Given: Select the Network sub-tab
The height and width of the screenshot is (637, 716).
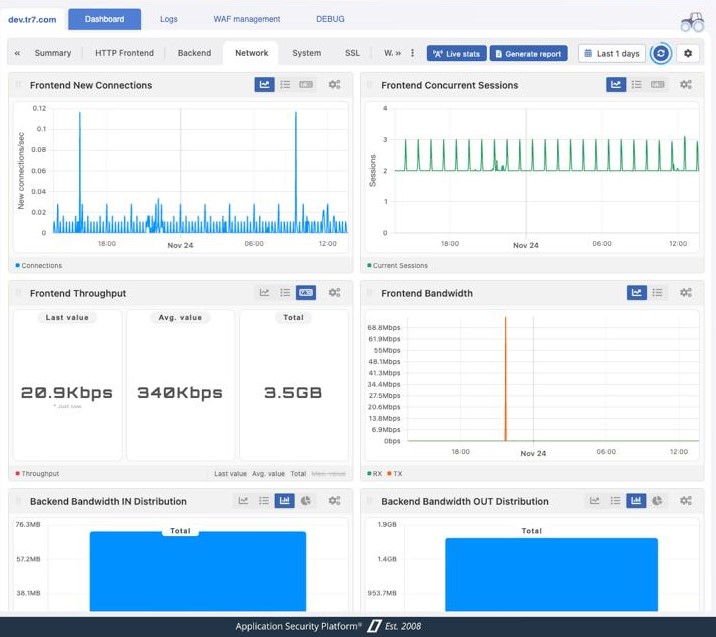Looking at the screenshot, I should [x=251, y=53].
